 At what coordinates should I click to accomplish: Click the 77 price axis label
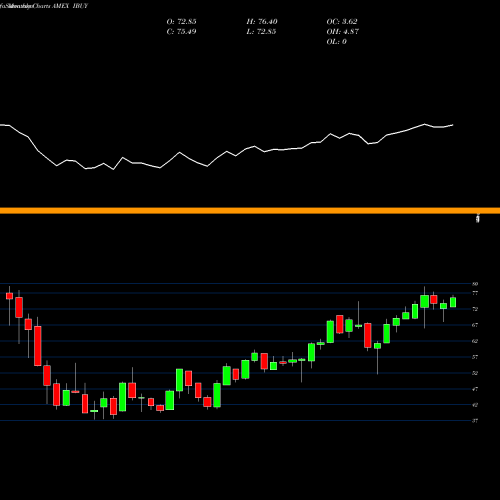coord(475,293)
